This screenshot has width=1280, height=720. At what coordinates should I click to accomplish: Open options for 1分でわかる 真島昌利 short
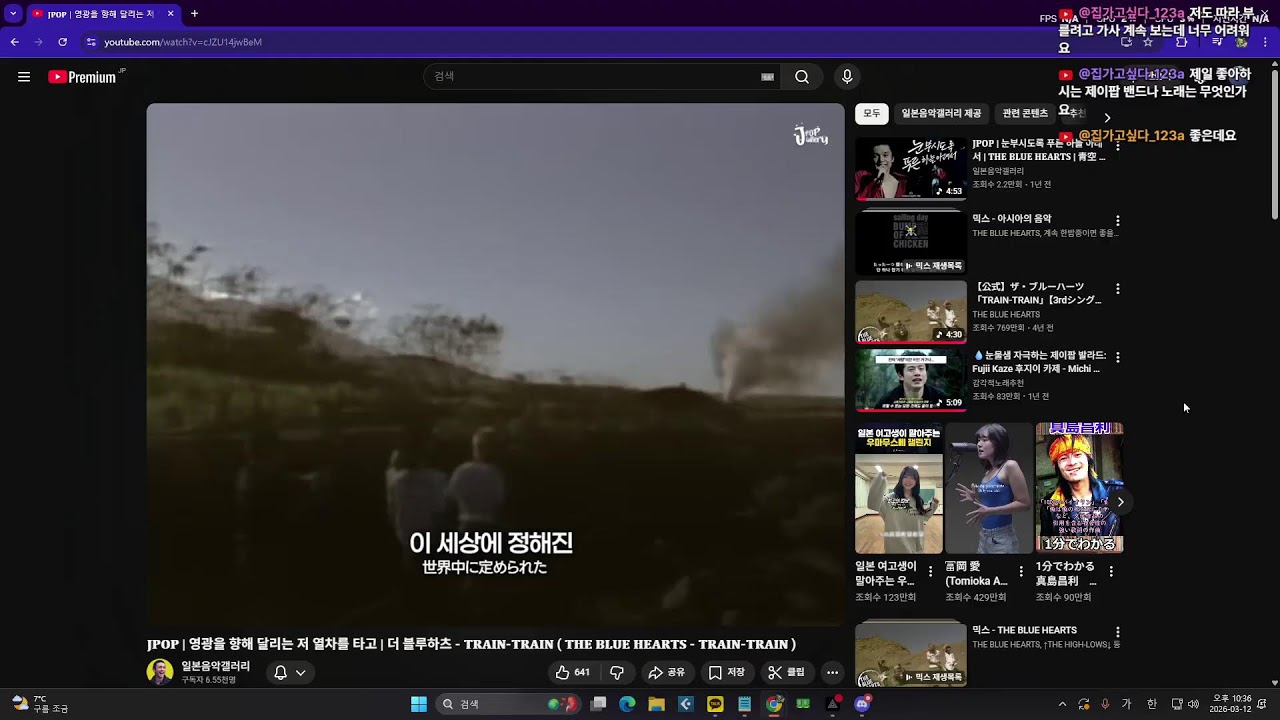click(x=1111, y=572)
